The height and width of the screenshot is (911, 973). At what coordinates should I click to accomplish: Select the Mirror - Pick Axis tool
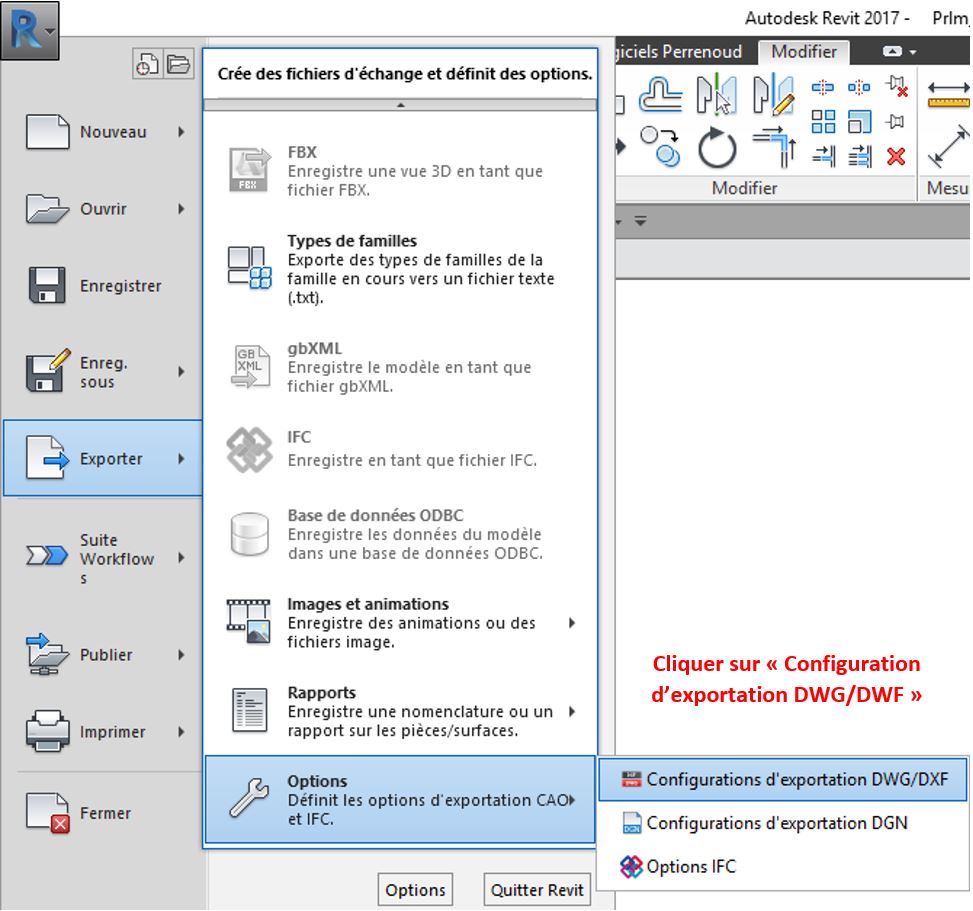coord(716,94)
